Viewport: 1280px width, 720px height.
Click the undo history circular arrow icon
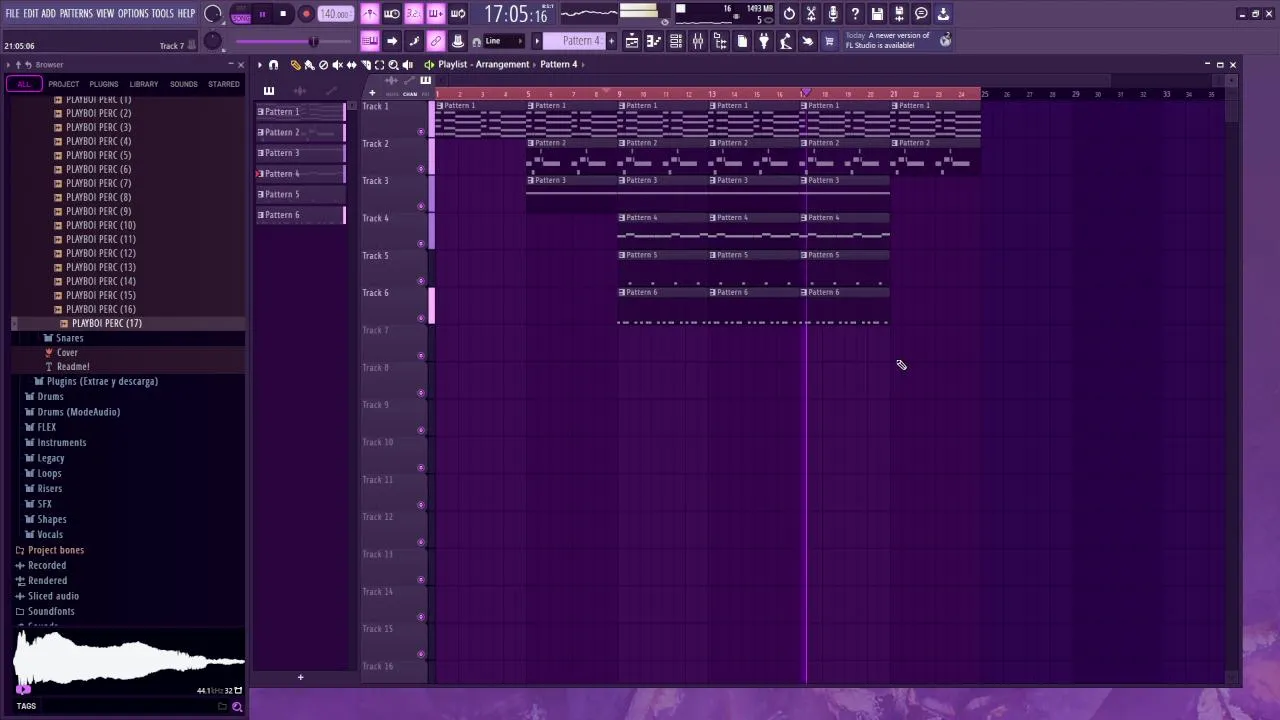coord(789,14)
